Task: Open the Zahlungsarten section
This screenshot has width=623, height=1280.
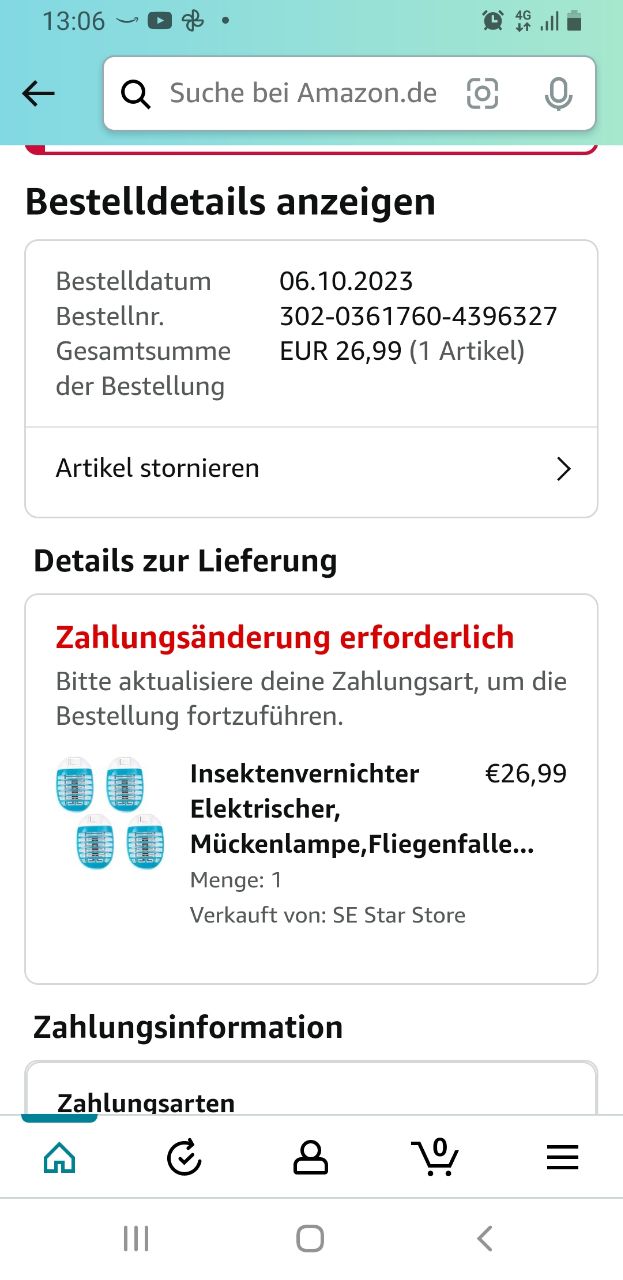Action: [x=146, y=1103]
